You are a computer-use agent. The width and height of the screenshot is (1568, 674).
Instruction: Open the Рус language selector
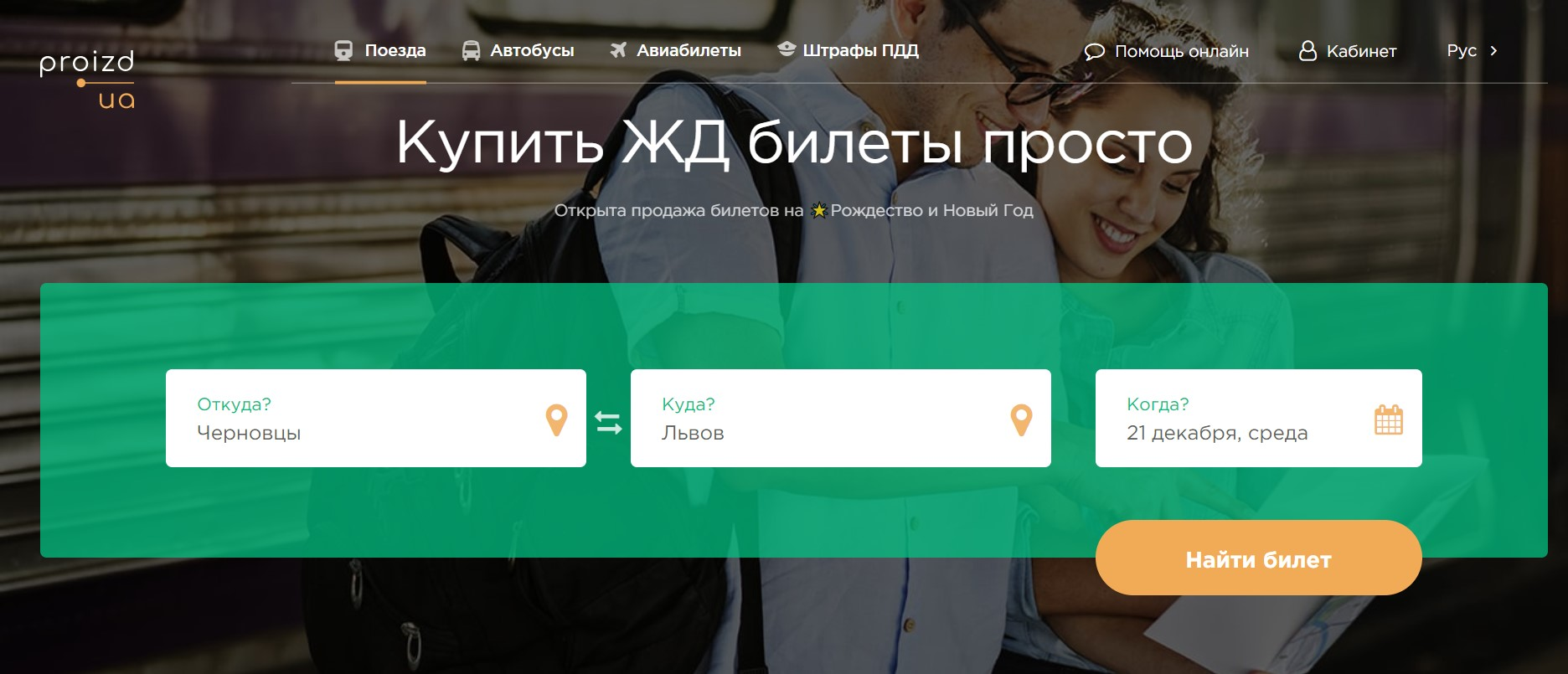pyautogui.click(x=1462, y=51)
